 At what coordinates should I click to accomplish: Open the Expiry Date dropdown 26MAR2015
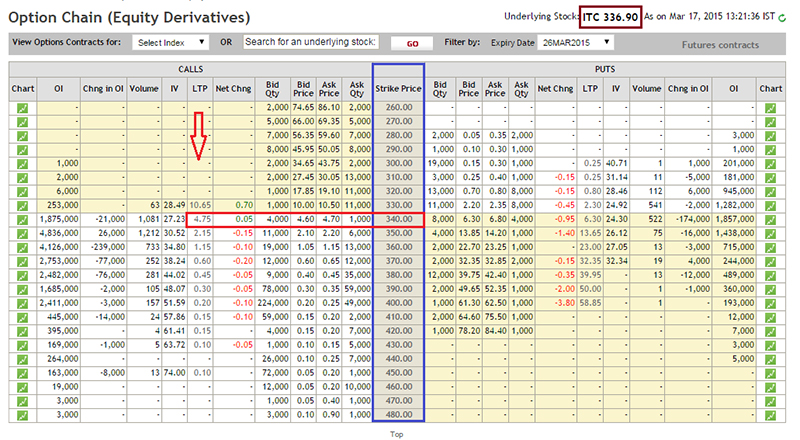click(x=575, y=42)
